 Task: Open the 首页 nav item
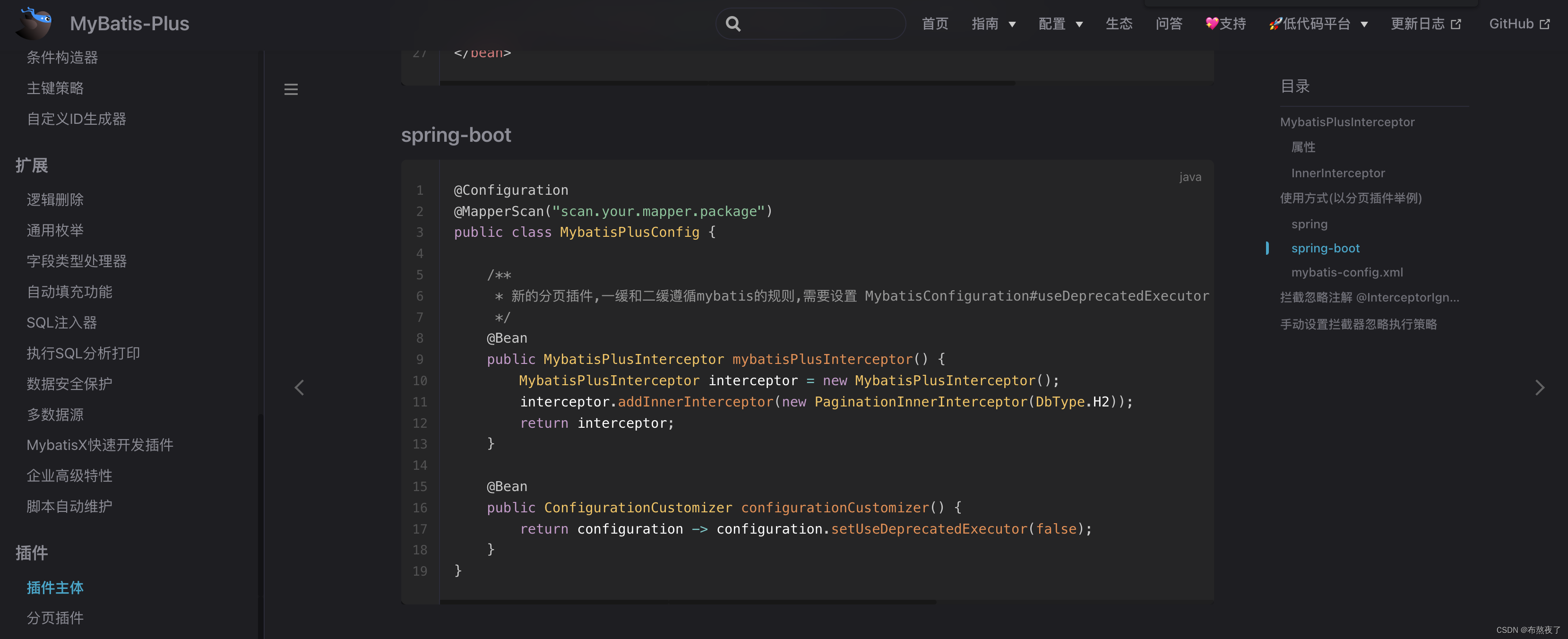pyautogui.click(x=935, y=24)
